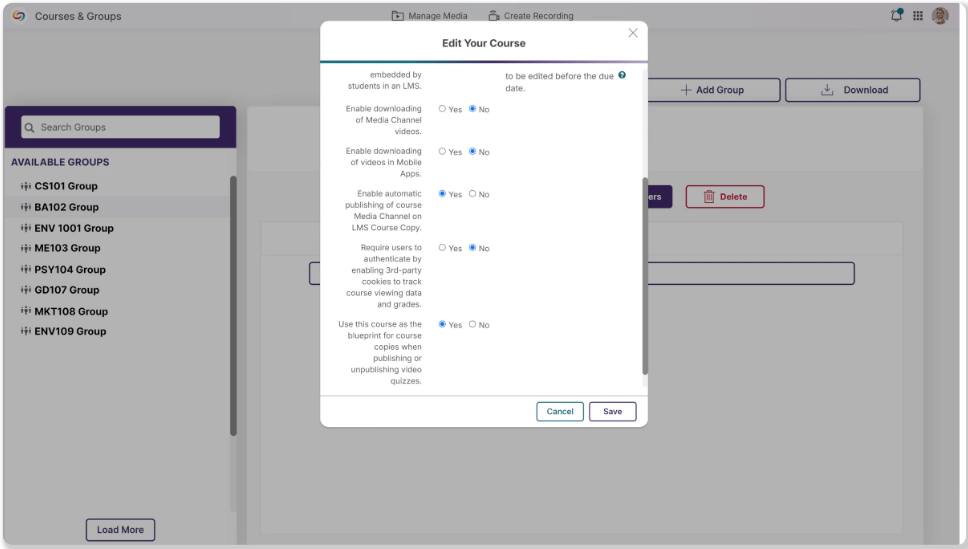Click the Save button
The width and height of the screenshot is (968, 549).
tap(612, 411)
